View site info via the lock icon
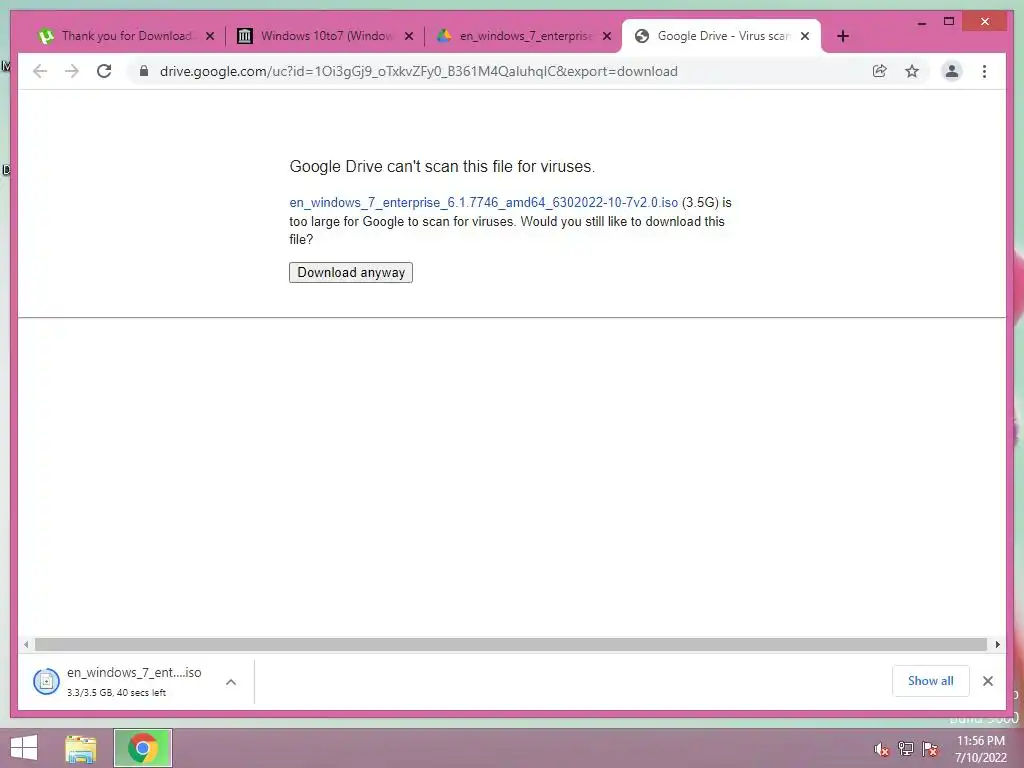 [x=144, y=71]
